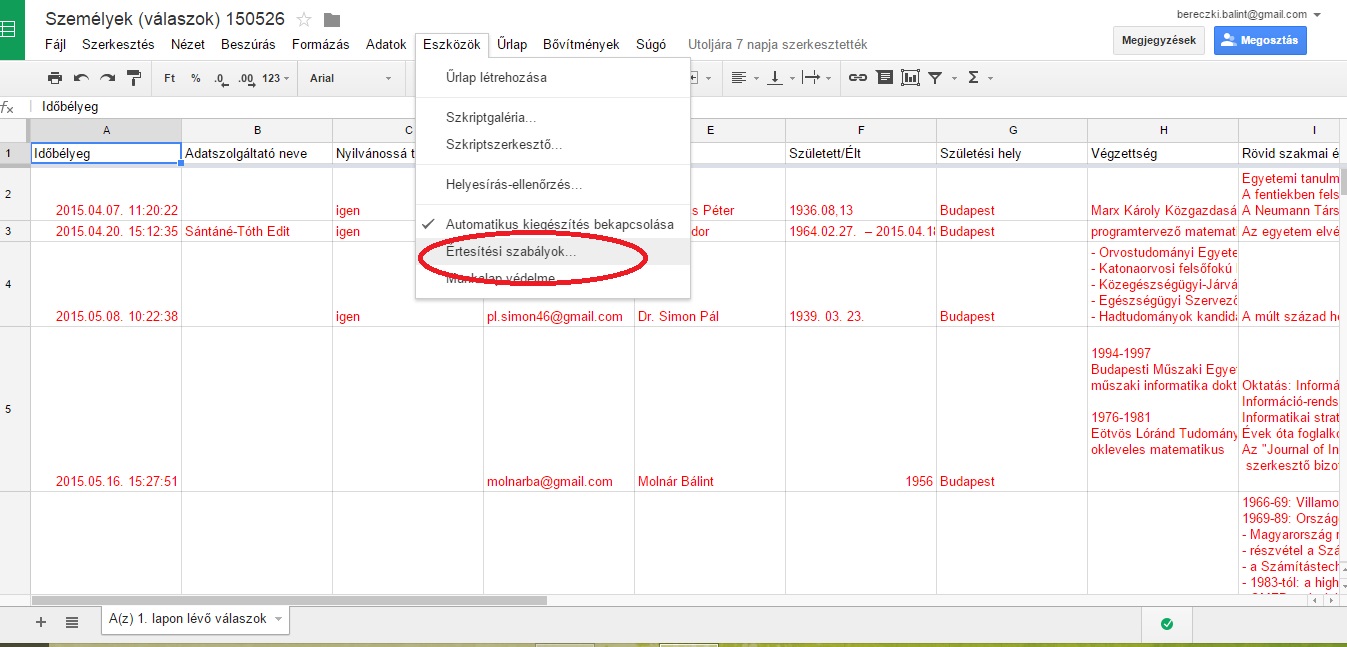Click the horizontal scrollbar thumb
Screen dimensions: 1347x647
290,601
